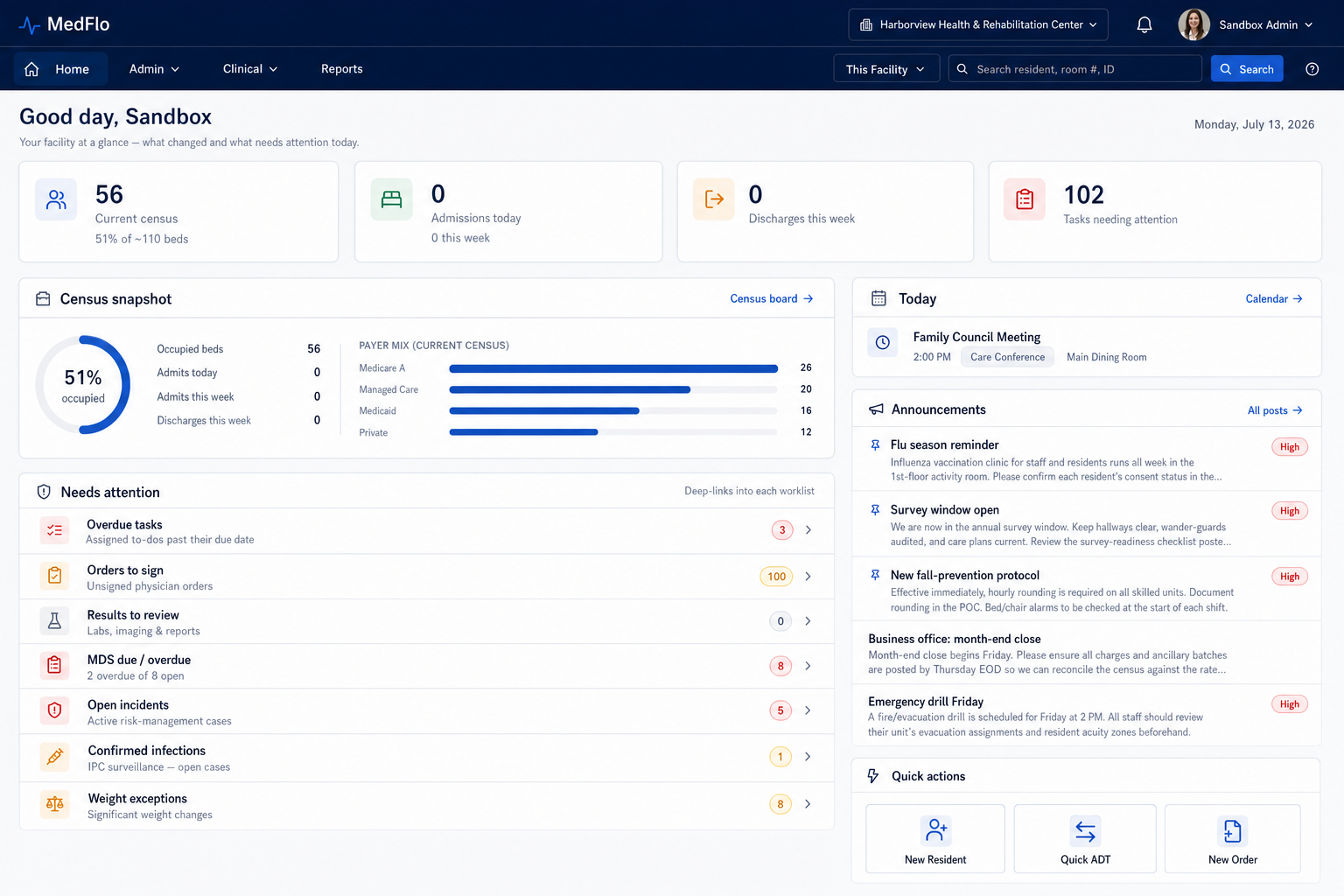Click the Admissions today bed icon

tap(391, 199)
